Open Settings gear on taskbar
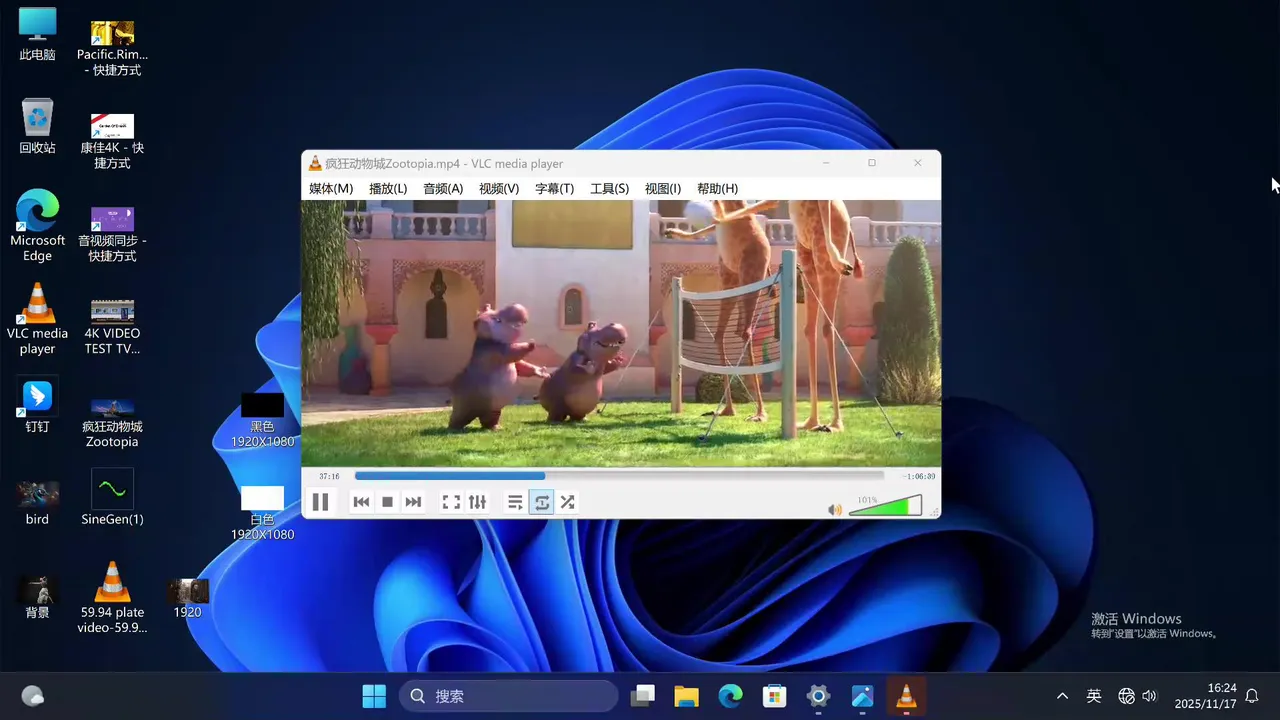The image size is (1280, 720). pos(818,696)
